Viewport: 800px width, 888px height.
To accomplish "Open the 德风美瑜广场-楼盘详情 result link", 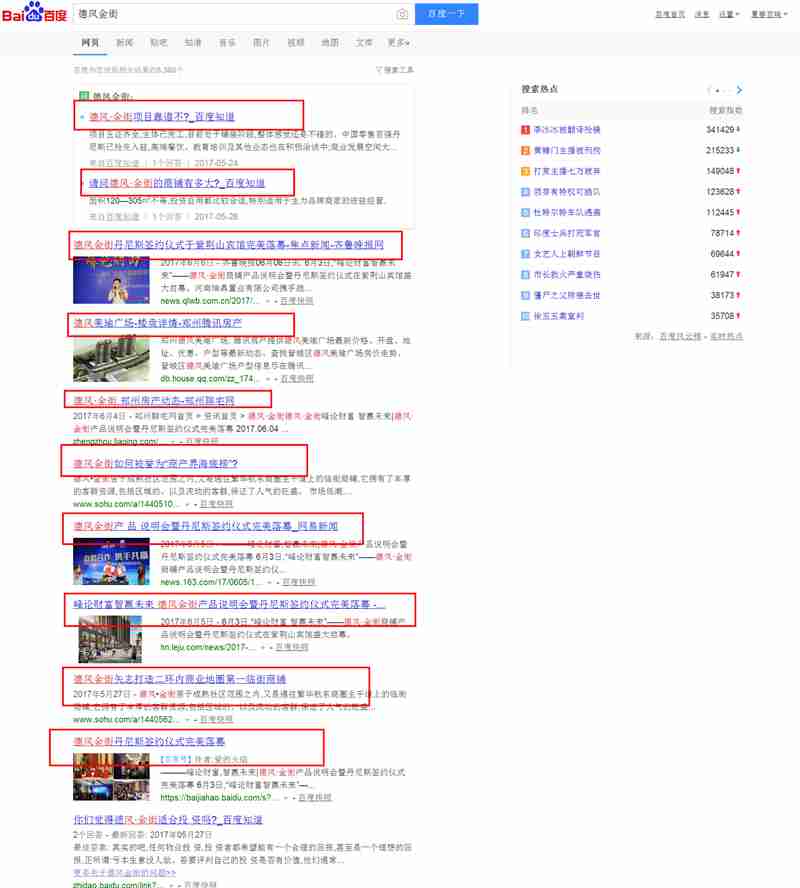I will [157, 323].
